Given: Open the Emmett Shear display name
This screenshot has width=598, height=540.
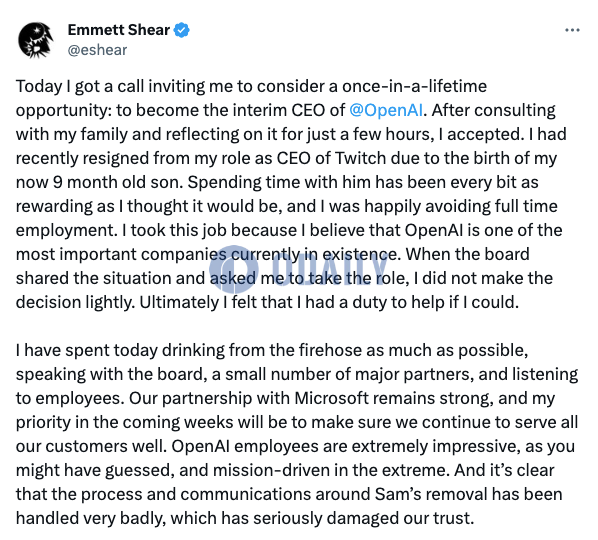Looking at the screenshot, I should tap(119, 30).
